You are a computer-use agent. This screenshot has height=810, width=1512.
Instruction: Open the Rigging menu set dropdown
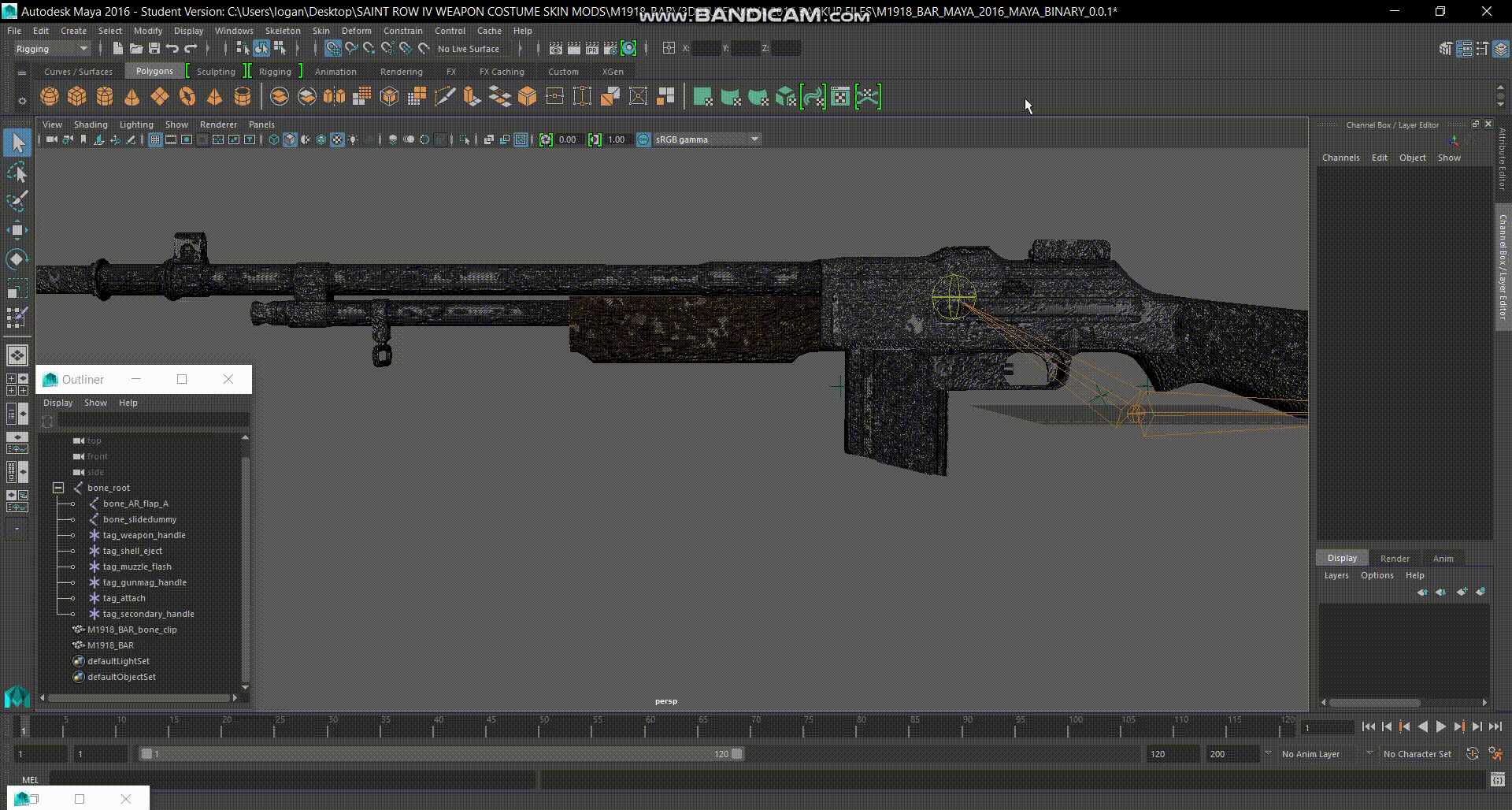click(52, 49)
